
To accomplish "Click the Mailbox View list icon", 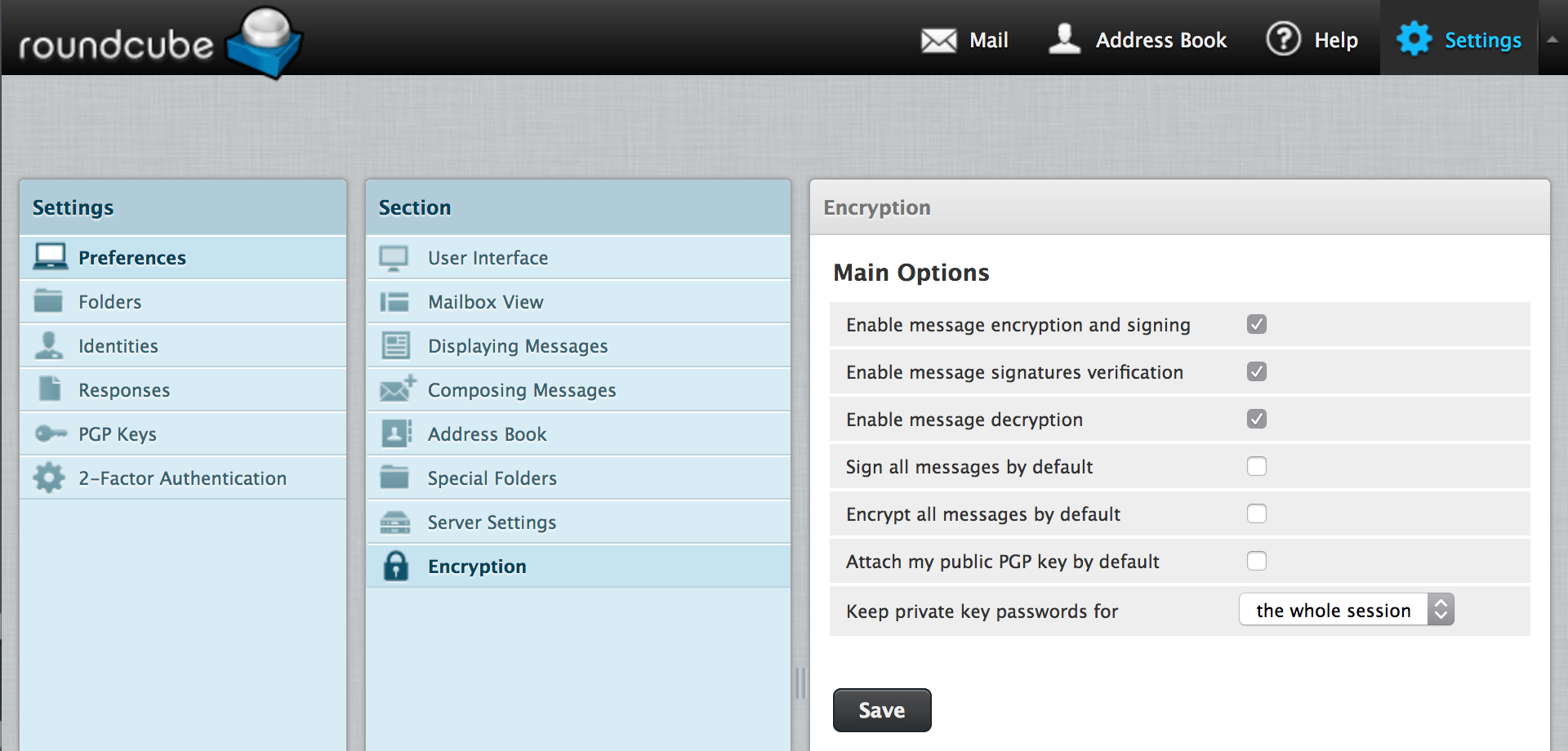I will coord(394,302).
